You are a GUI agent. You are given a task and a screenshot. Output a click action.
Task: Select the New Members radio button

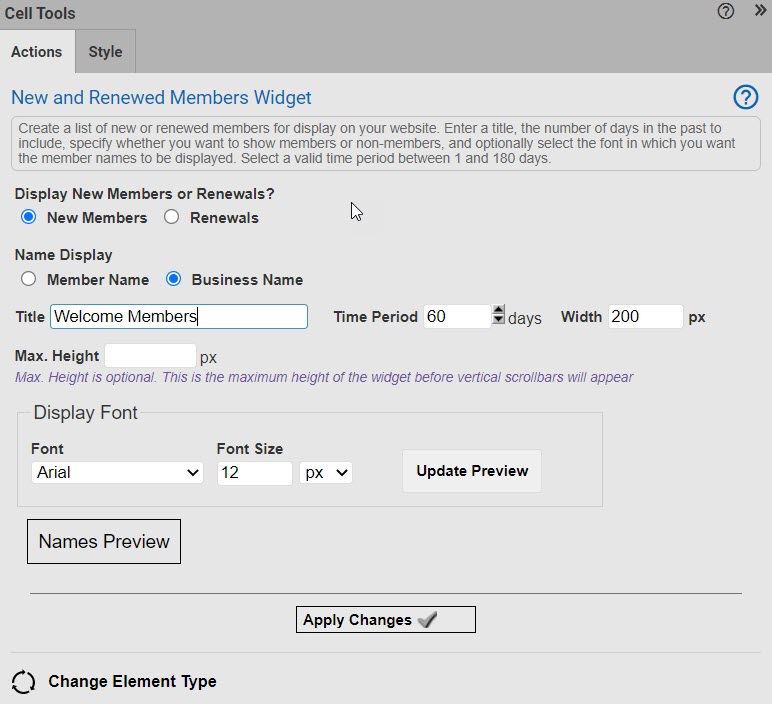click(28, 217)
